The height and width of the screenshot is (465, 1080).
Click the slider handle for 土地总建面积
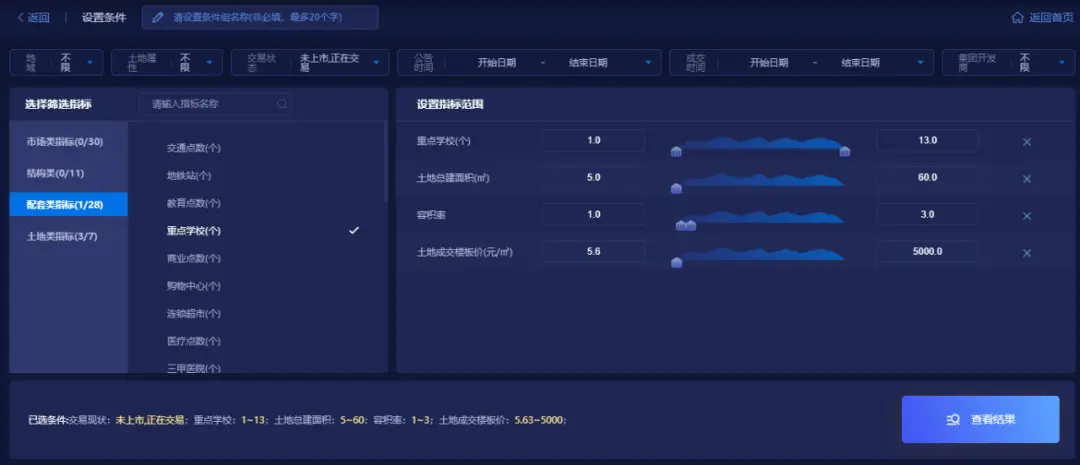pyautogui.click(x=676, y=189)
